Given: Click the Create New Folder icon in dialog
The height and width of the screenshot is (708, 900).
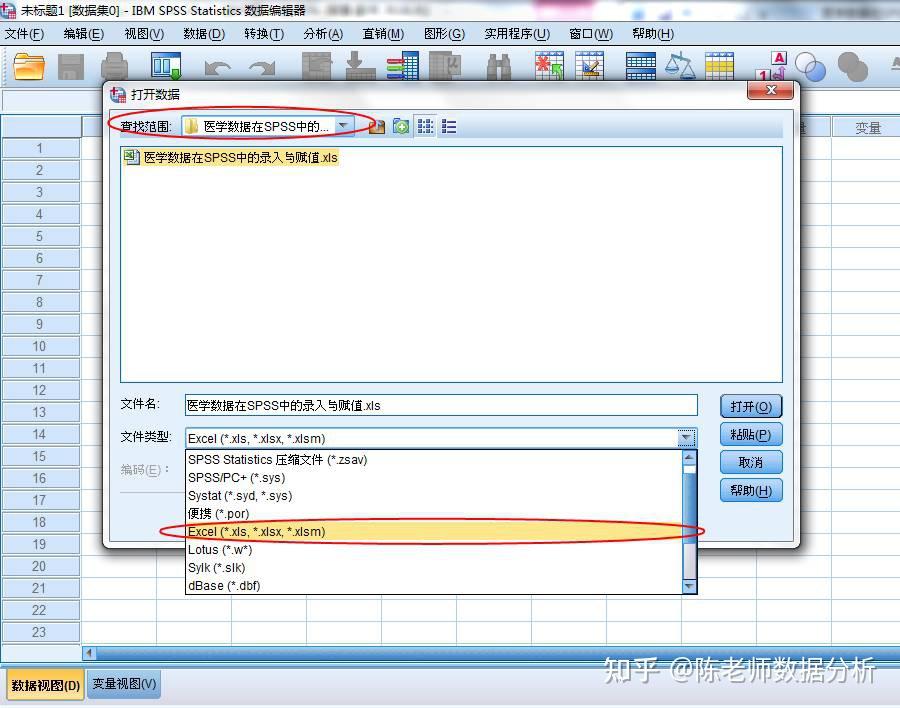Looking at the screenshot, I should click(x=400, y=126).
